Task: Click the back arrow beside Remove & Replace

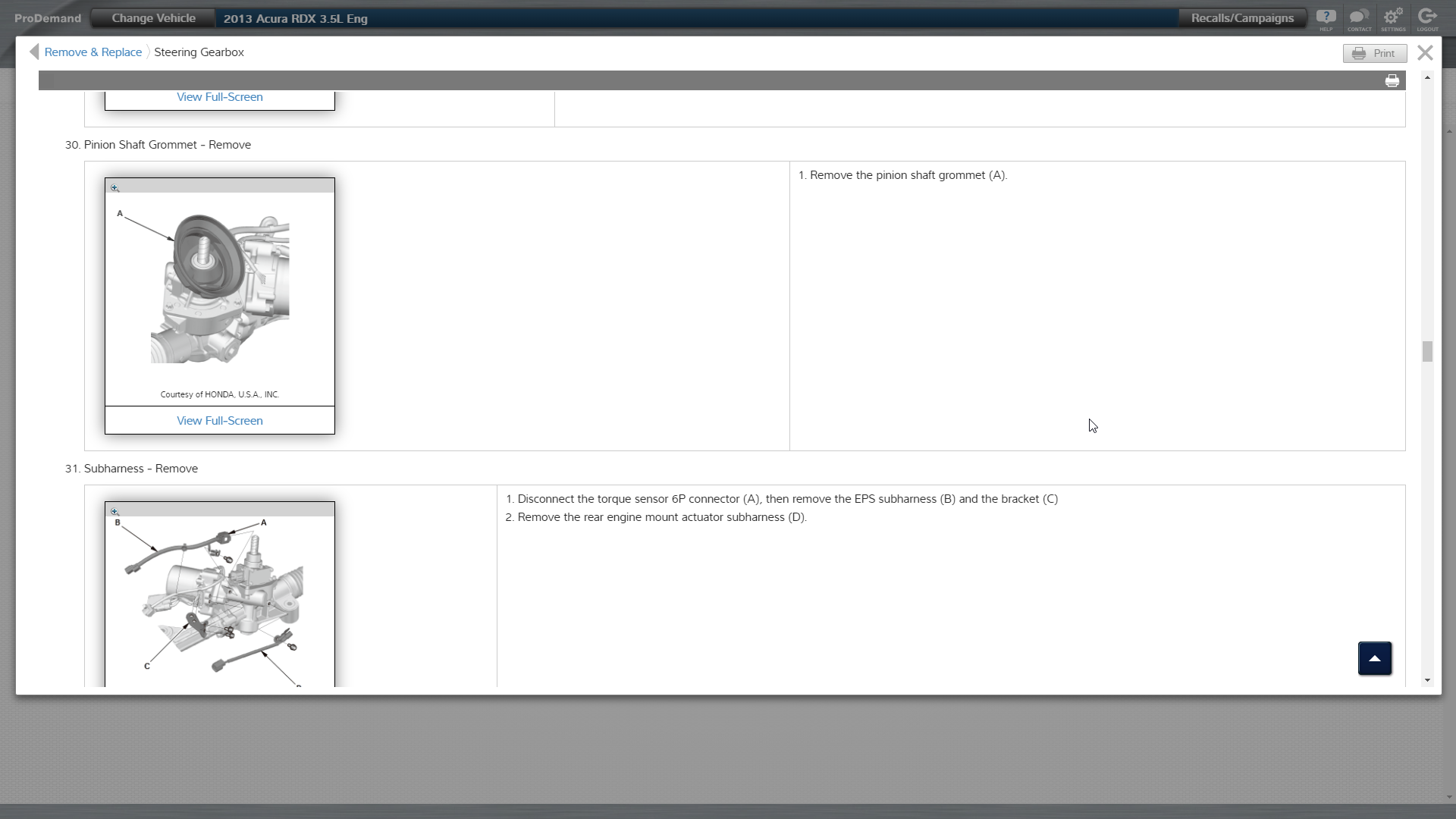Action: (33, 52)
